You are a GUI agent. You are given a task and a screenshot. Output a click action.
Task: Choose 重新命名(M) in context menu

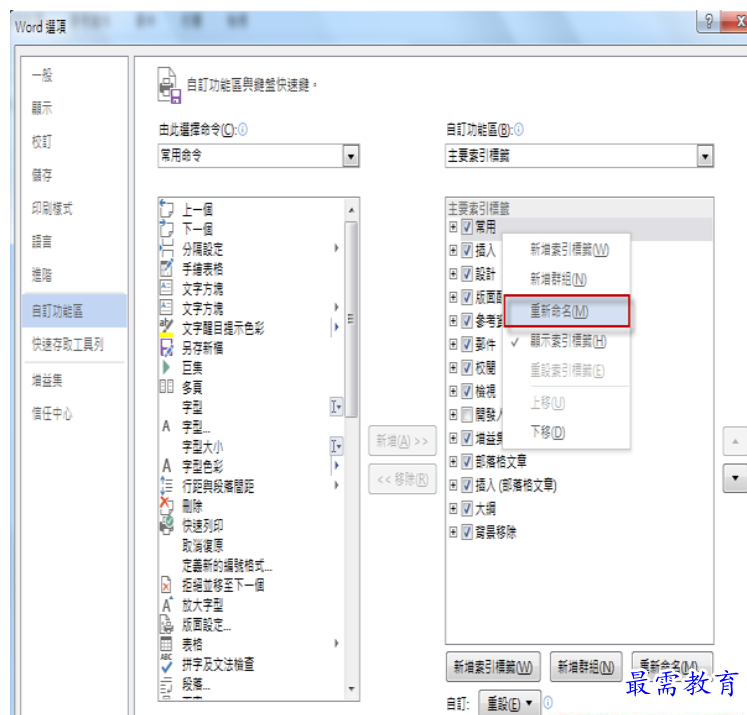point(567,311)
